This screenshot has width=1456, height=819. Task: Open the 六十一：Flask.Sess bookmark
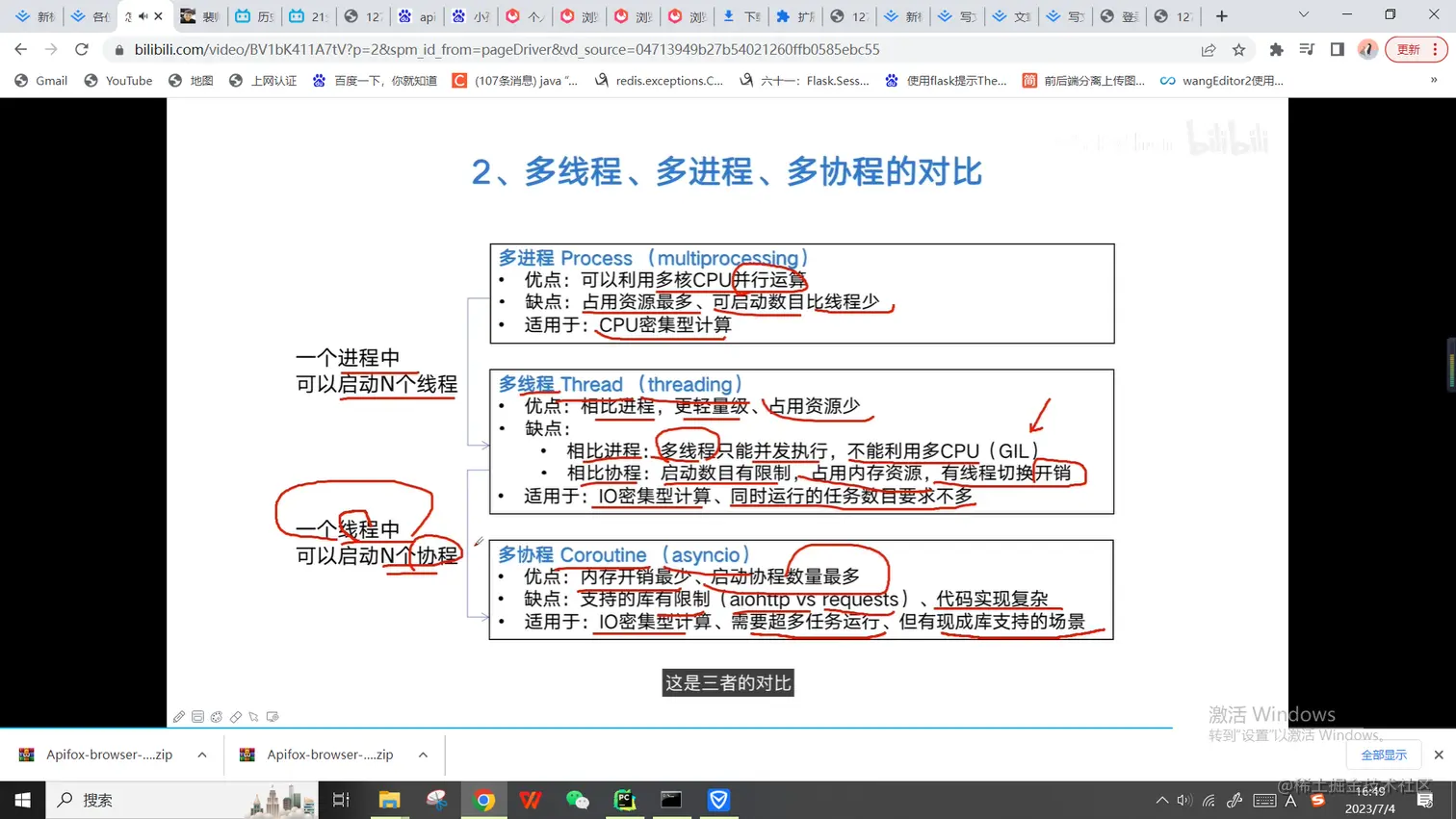click(805, 81)
